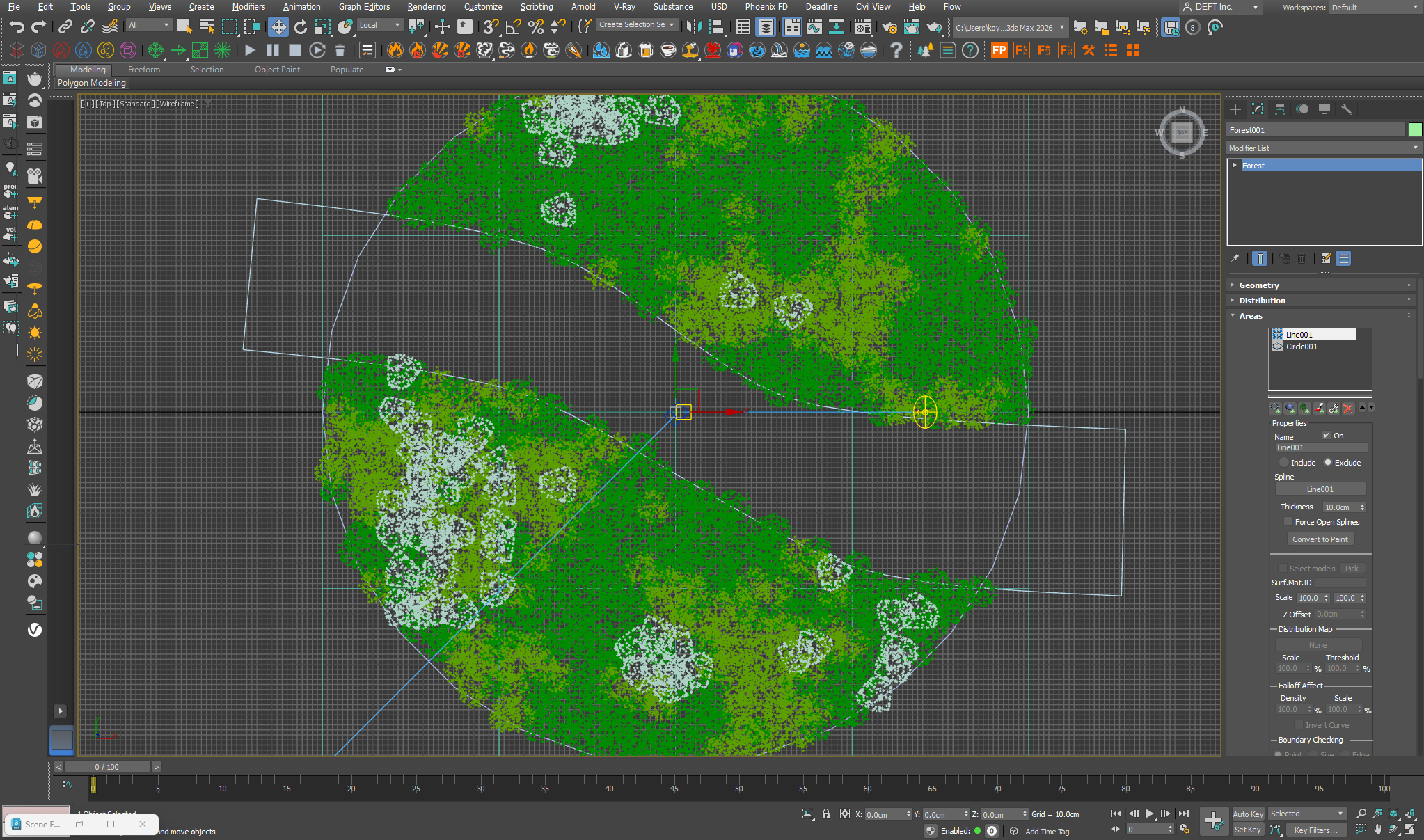Toggle the Line001 area On checkbox

(x=1327, y=435)
